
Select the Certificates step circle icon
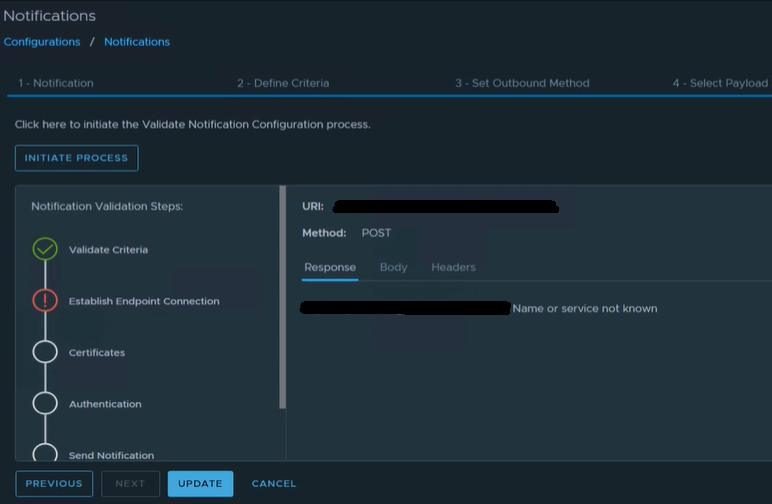coord(45,352)
